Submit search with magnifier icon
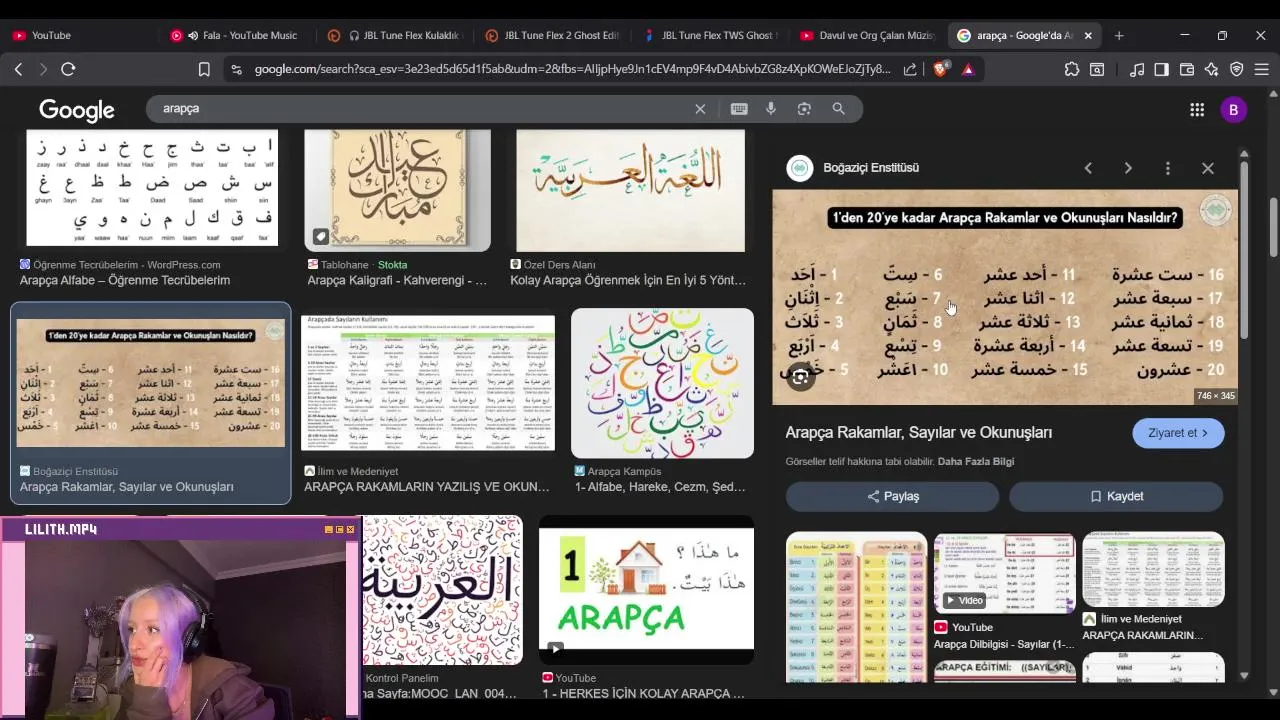Image resolution: width=1280 pixels, height=720 pixels. 839,109
